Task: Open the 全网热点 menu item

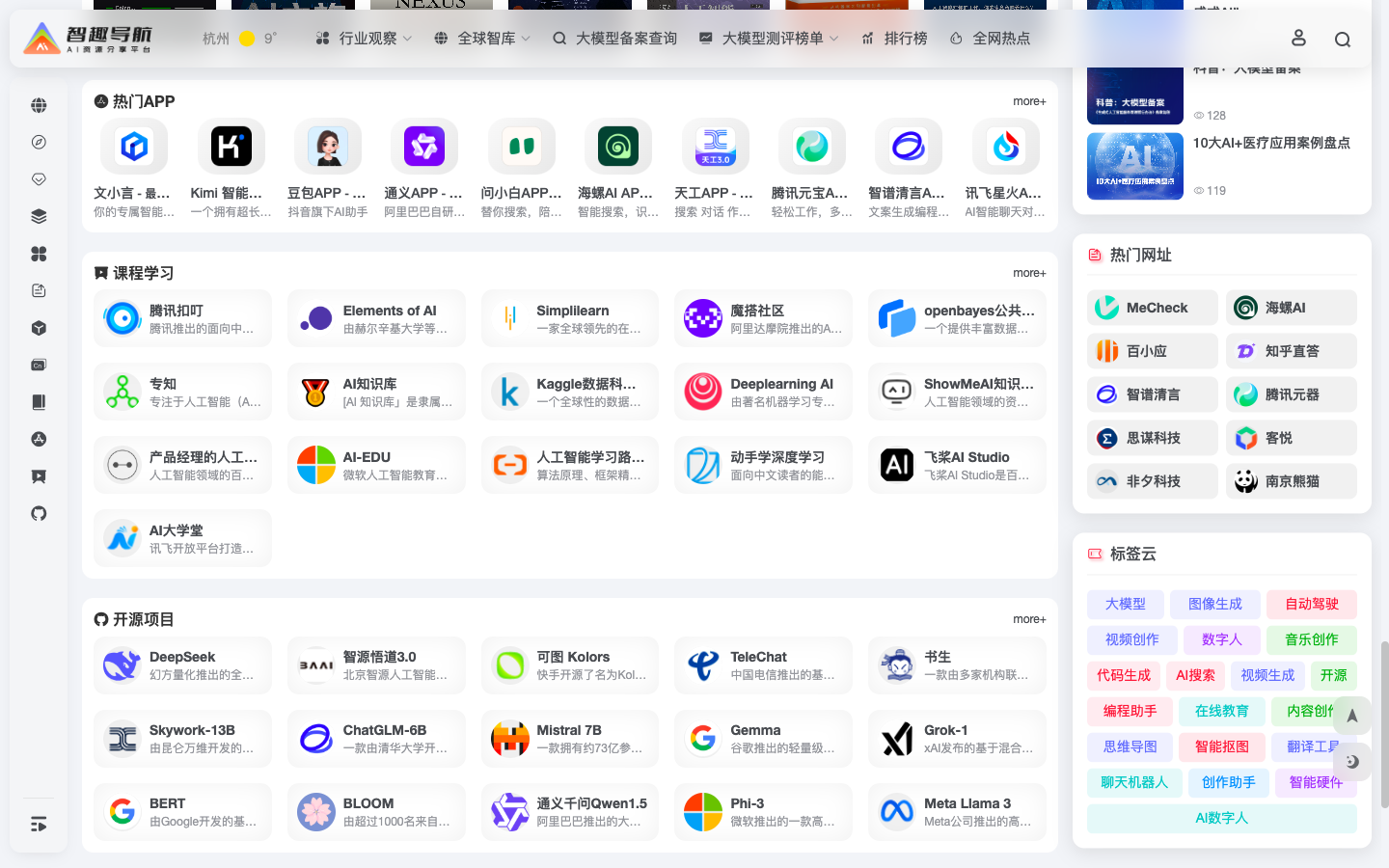Action: click(990, 39)
